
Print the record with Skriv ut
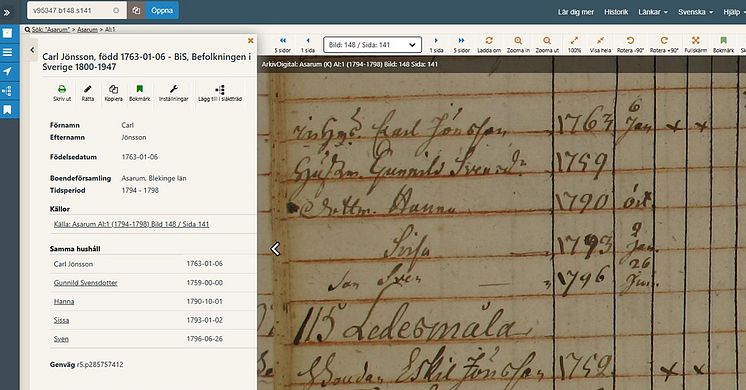pos(62,93)
